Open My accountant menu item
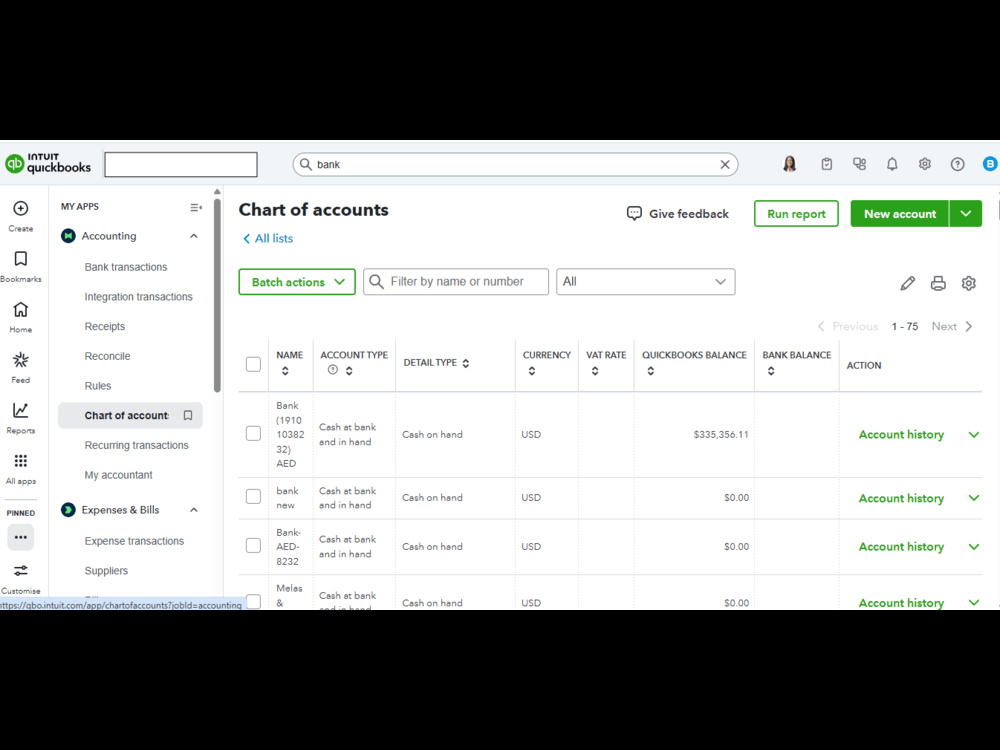 point(119,475)
